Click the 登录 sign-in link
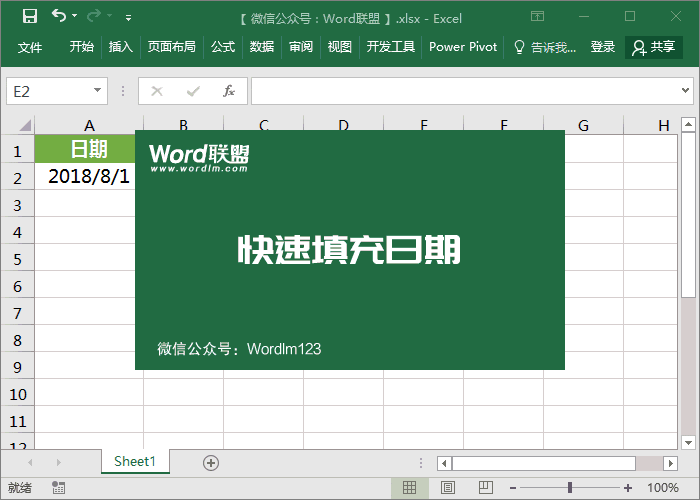The width and height of the screenshot is (700, 500). click(603, 47)
